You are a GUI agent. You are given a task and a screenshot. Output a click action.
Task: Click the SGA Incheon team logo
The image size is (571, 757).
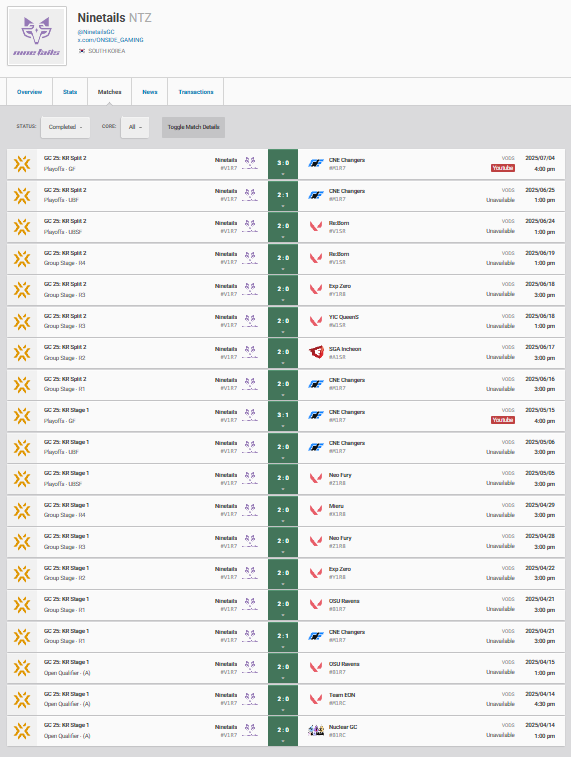316,352
